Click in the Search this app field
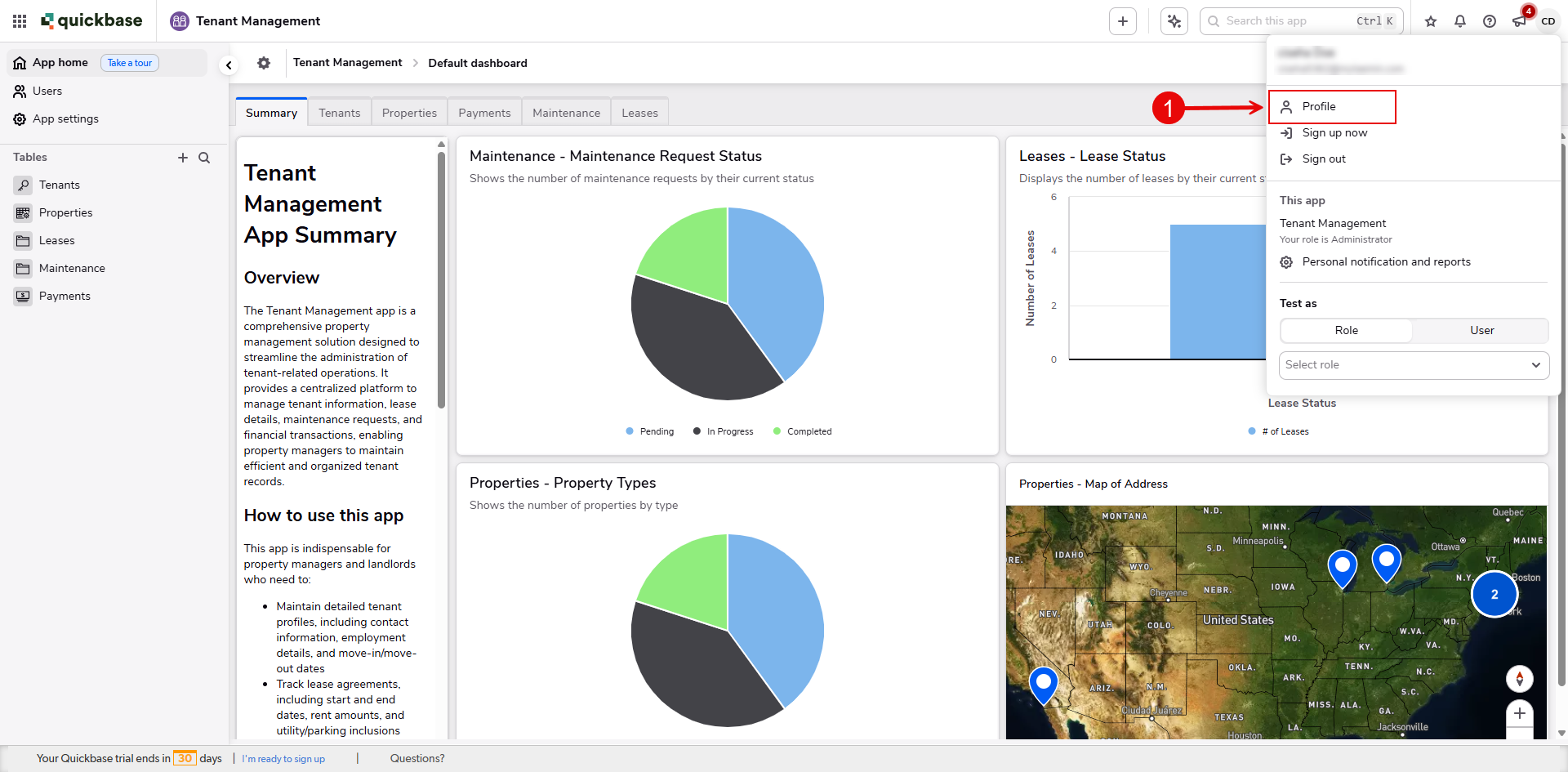 point(1301,21)
